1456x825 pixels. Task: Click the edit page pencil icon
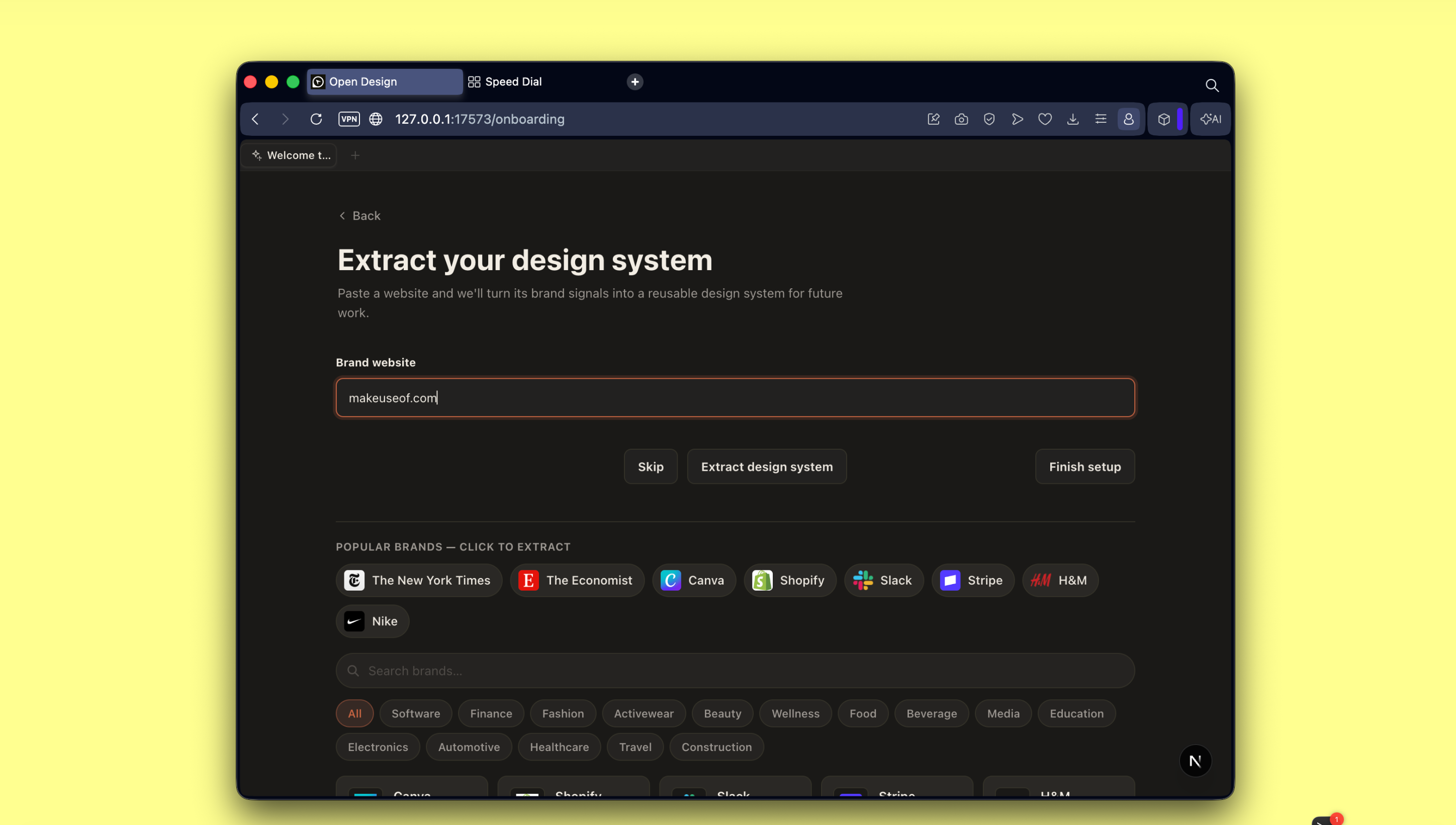(x=933, y=119)
